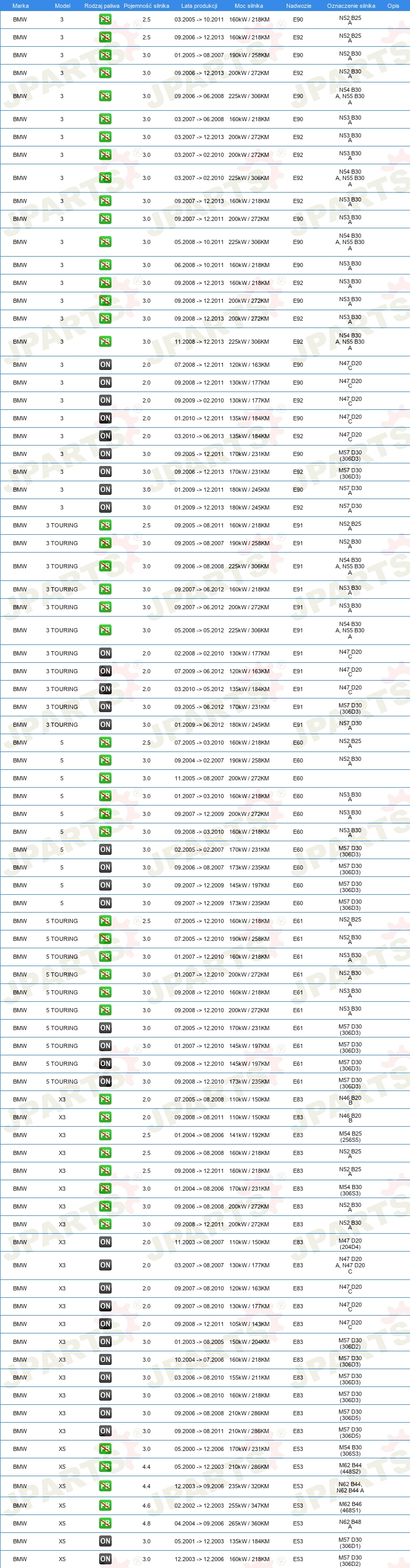Select power value 155kW / 211KM
The image size is (410, 1568).
(x=249, y=1378)
